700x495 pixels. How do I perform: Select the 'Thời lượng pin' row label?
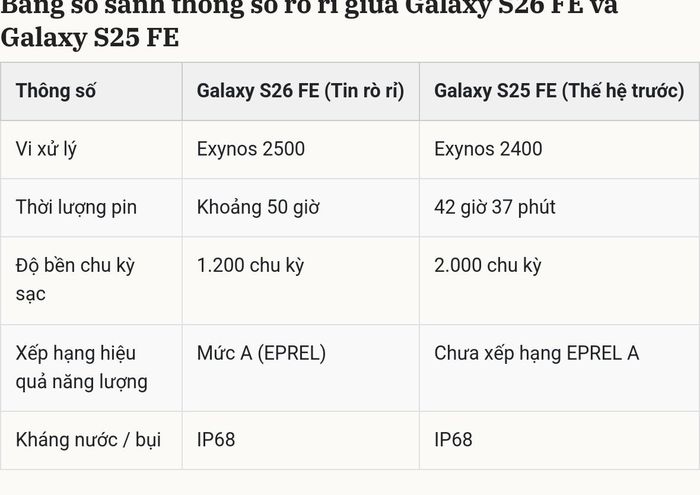[76, 208]
